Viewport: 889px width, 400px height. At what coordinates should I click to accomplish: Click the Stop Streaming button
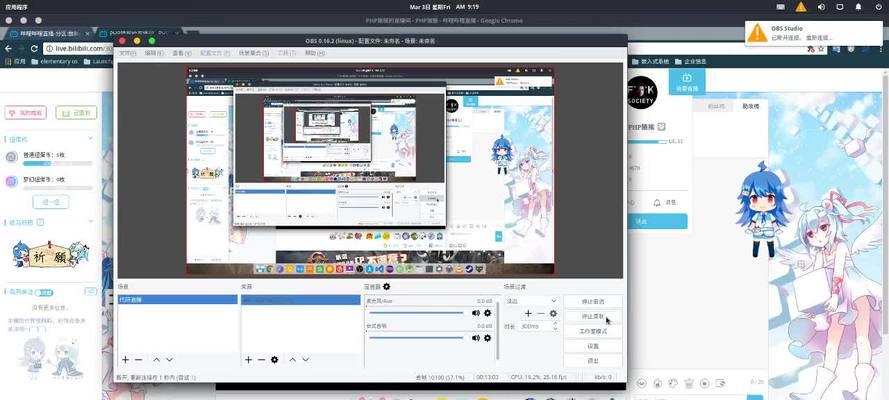coord(593,301)
